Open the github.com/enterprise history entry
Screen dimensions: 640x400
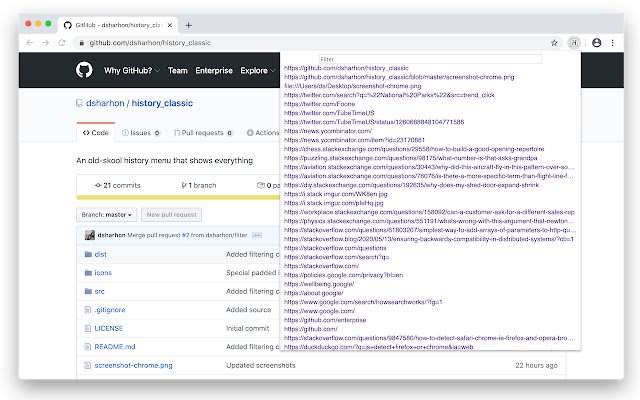click(325, 320)
